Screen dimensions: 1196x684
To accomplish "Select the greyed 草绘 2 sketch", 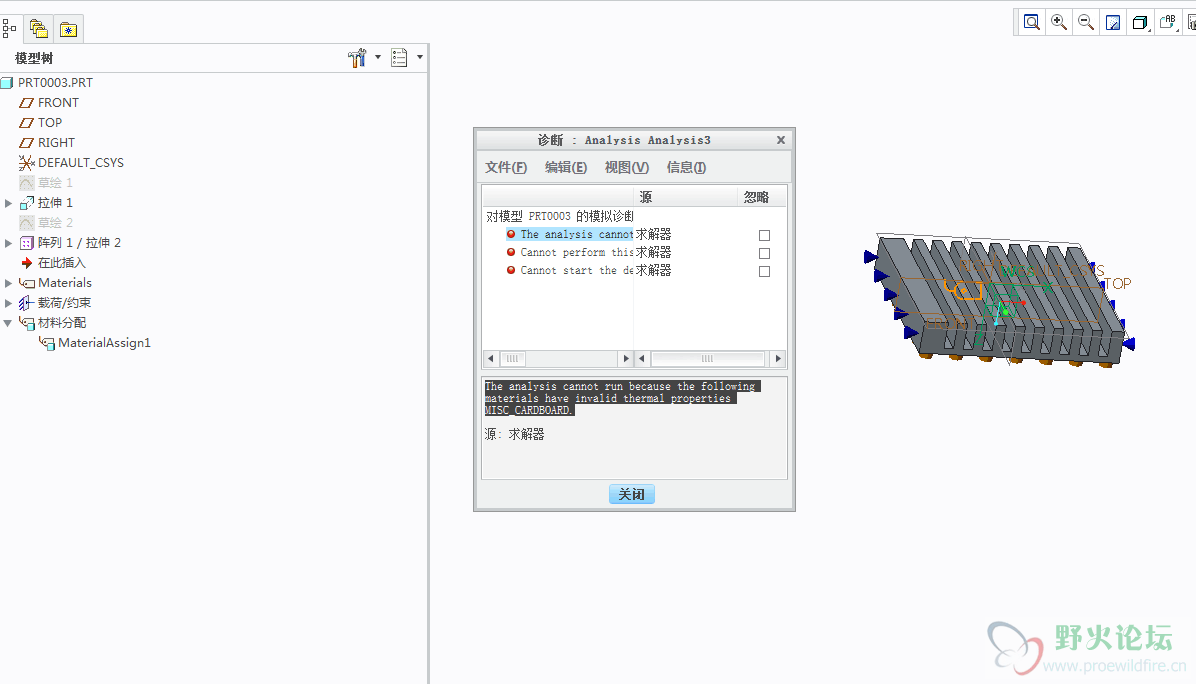I will [x=55, y=223].
